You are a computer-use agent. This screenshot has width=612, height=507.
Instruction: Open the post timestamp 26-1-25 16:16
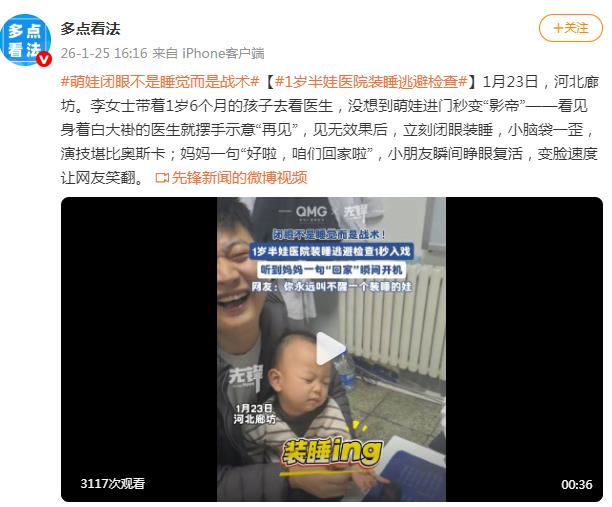pyautogui.click(x=104, y=53)
